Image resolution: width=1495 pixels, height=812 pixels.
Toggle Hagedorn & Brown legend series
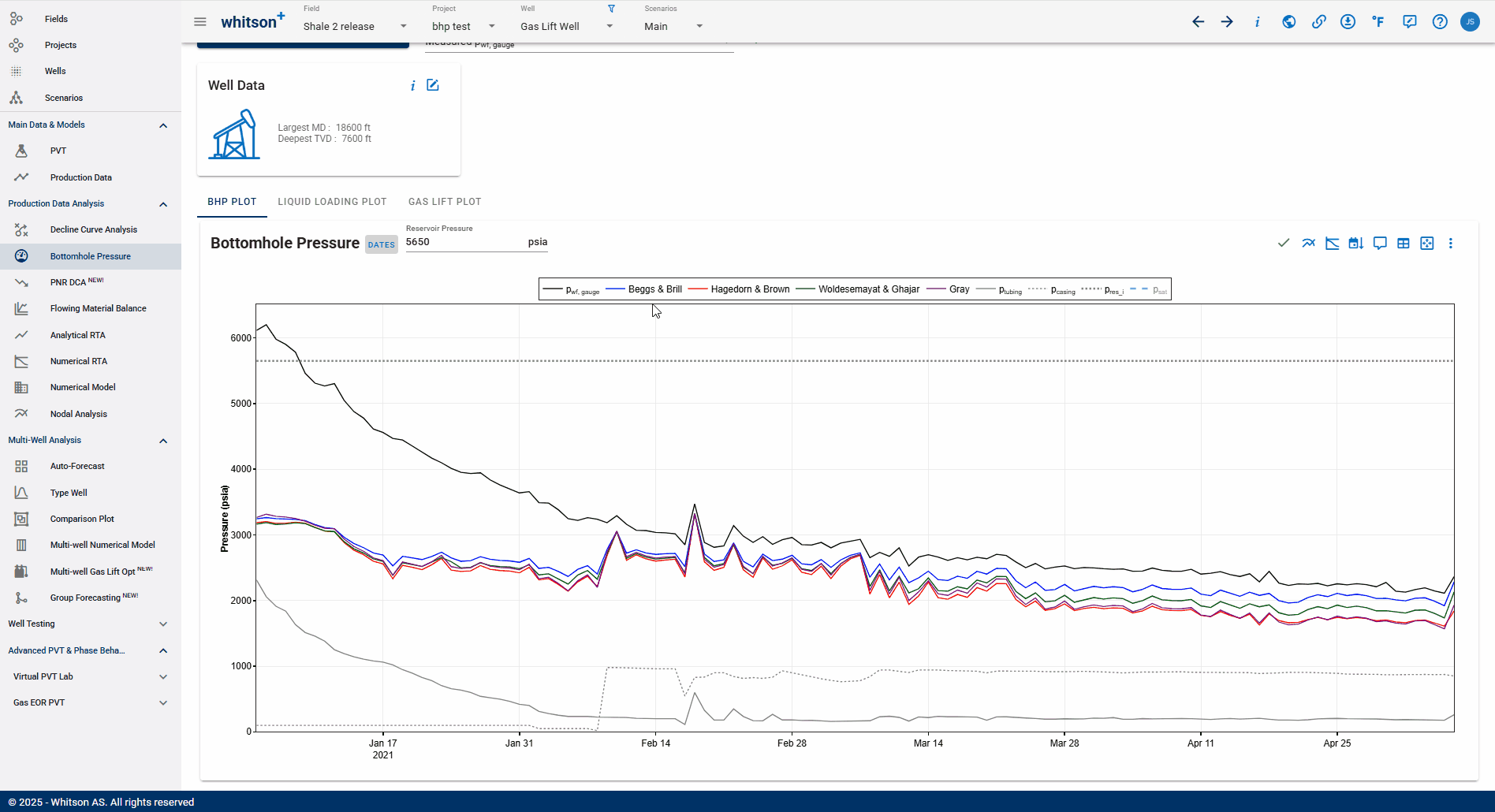click(749, 289)
